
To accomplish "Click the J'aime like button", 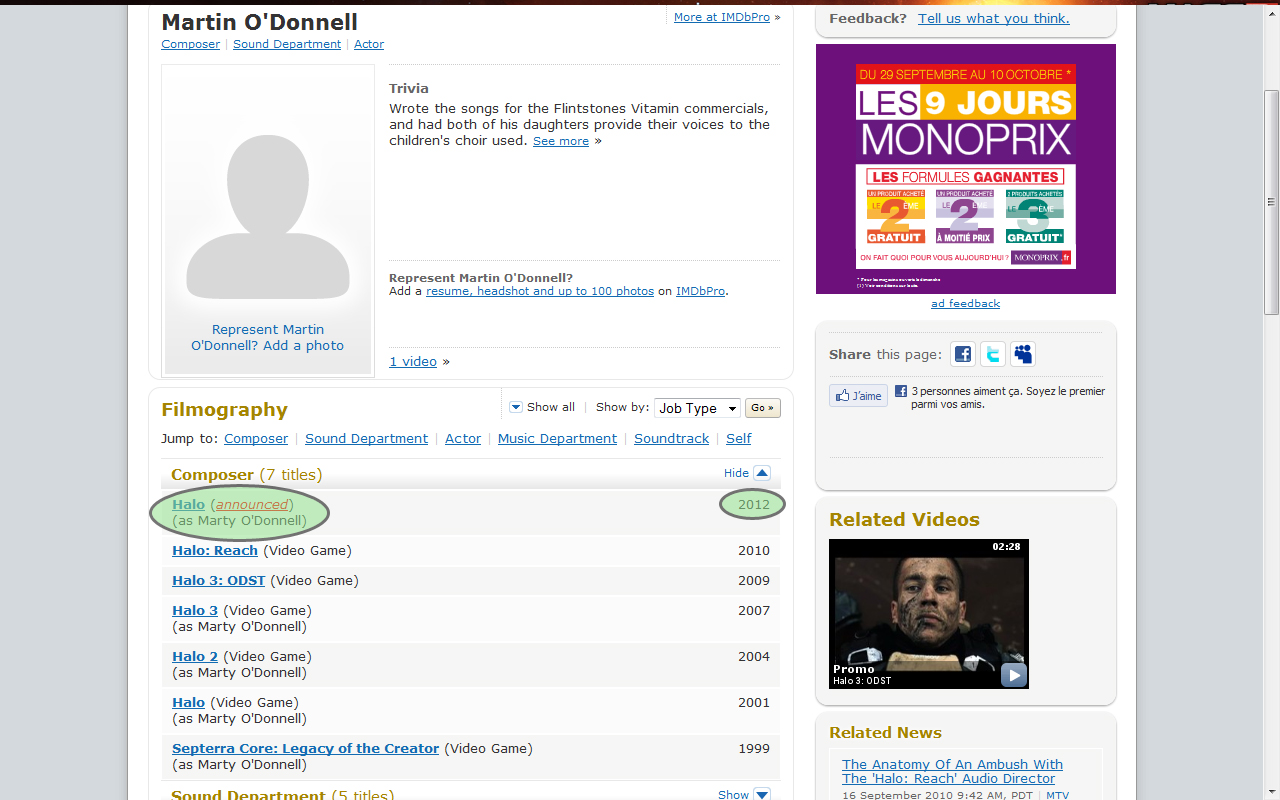I will point(858,396).
